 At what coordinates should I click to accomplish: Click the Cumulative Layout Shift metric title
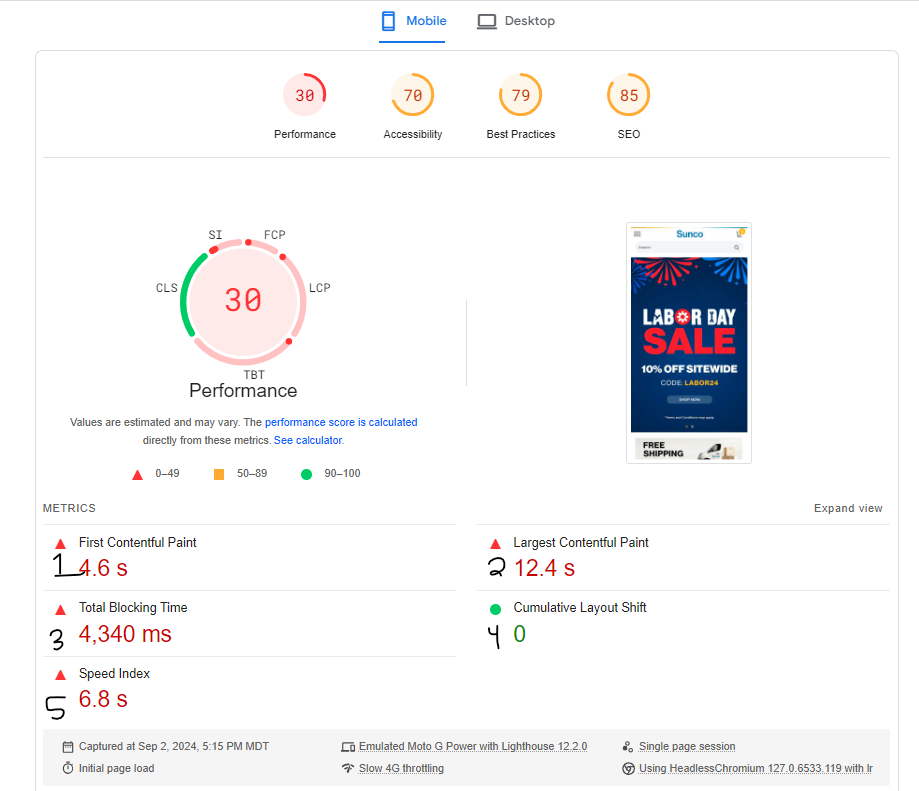[580, 608]
